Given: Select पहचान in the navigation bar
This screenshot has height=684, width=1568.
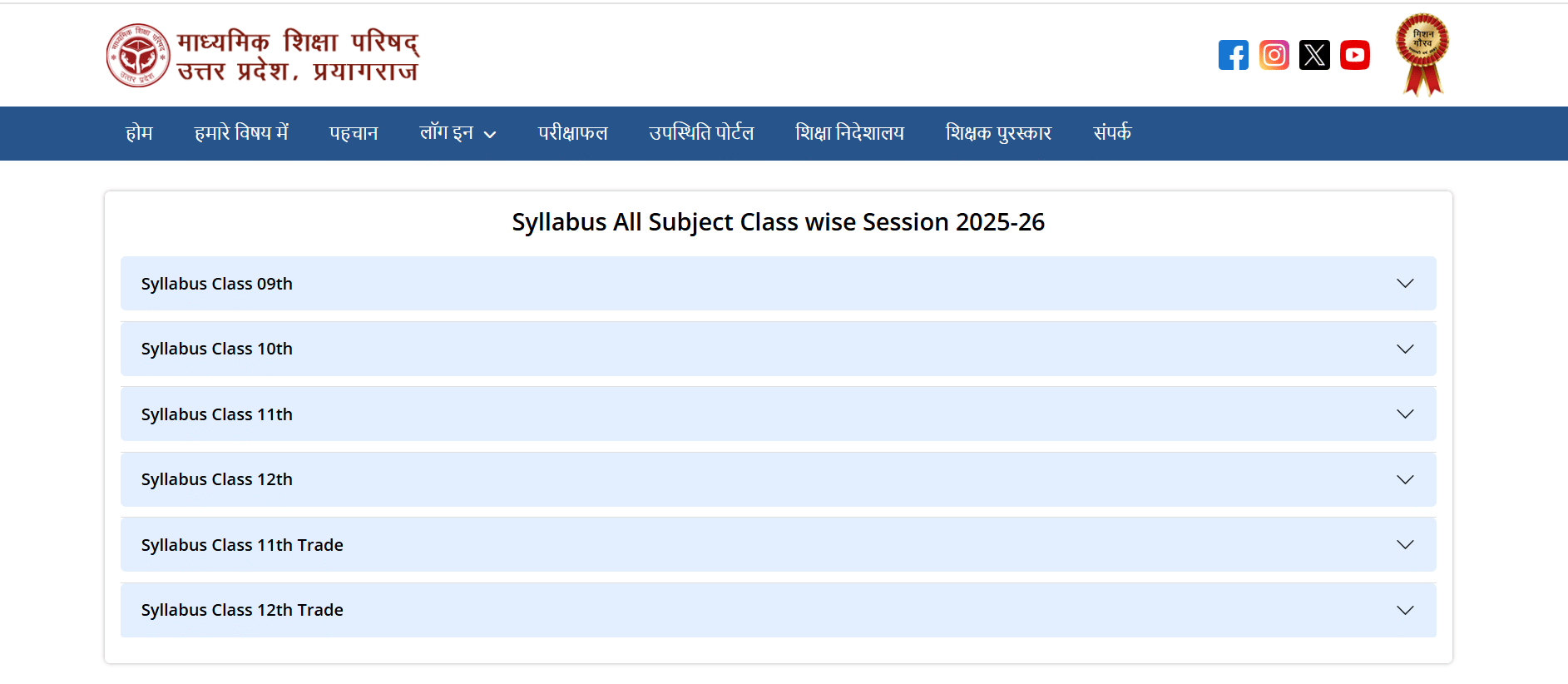Looking at the screenshot, I should 354,133.
